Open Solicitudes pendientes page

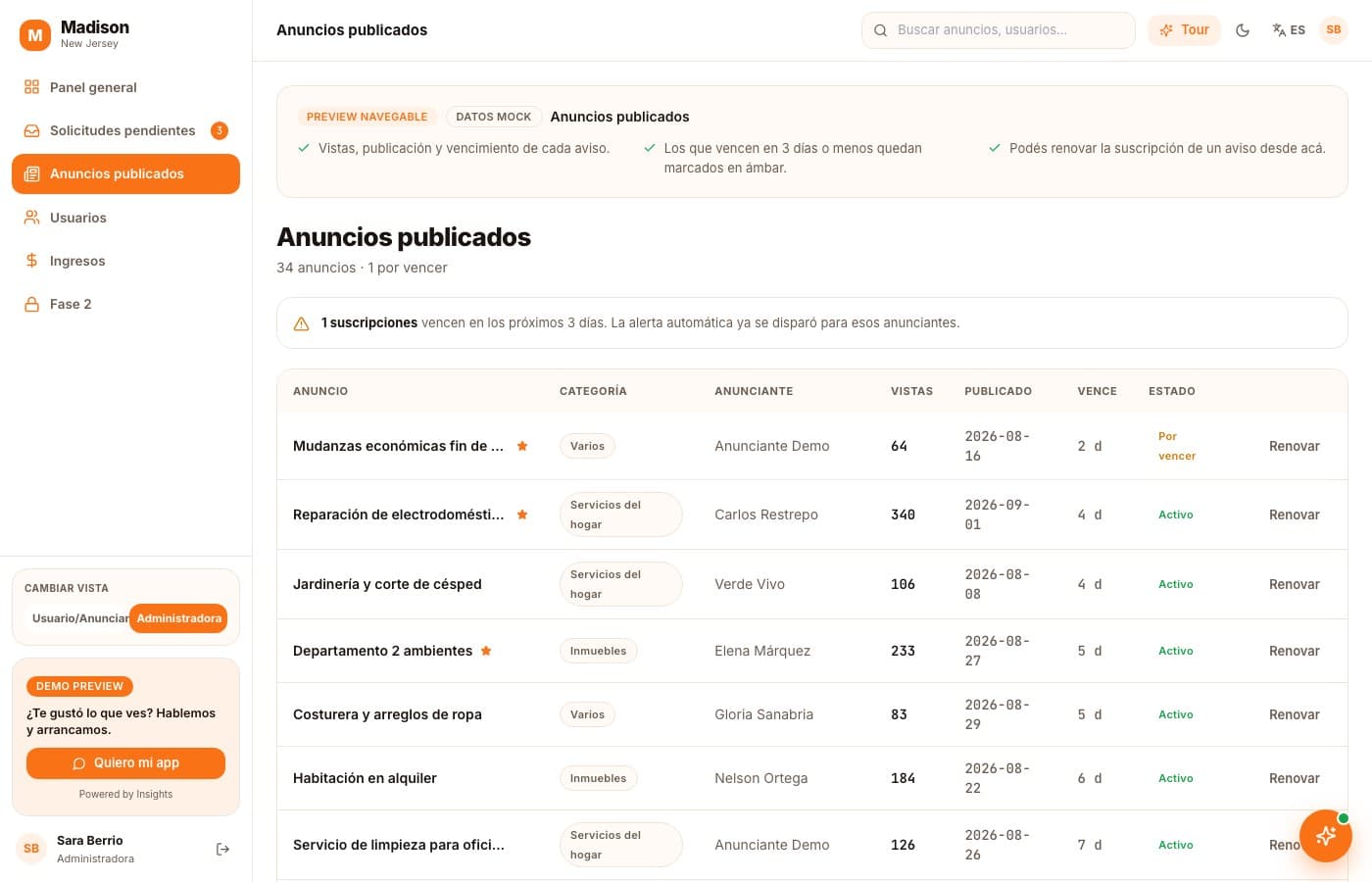(x=125, y=130)
